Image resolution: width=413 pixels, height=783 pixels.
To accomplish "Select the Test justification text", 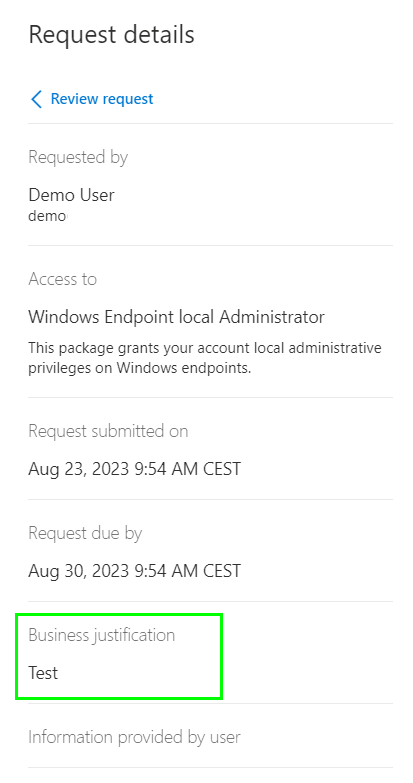I will point(43,673).
